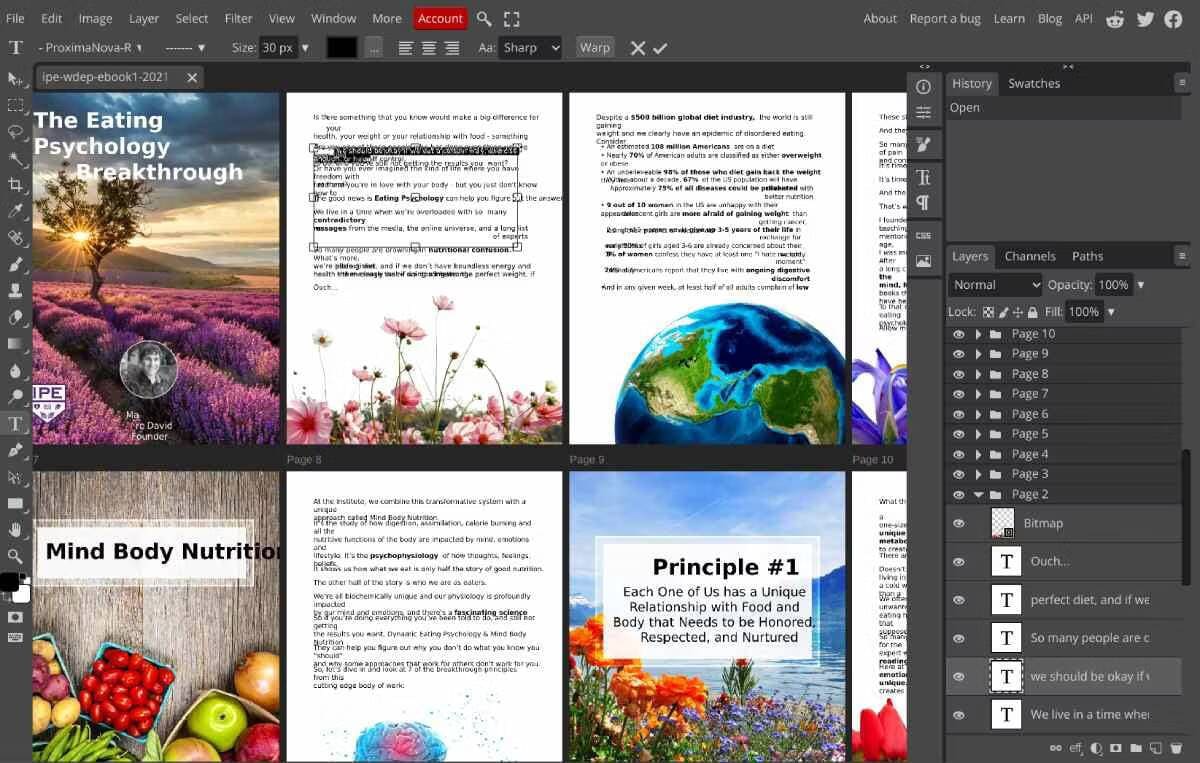Open the Filter menu

[x=238, y=18]
